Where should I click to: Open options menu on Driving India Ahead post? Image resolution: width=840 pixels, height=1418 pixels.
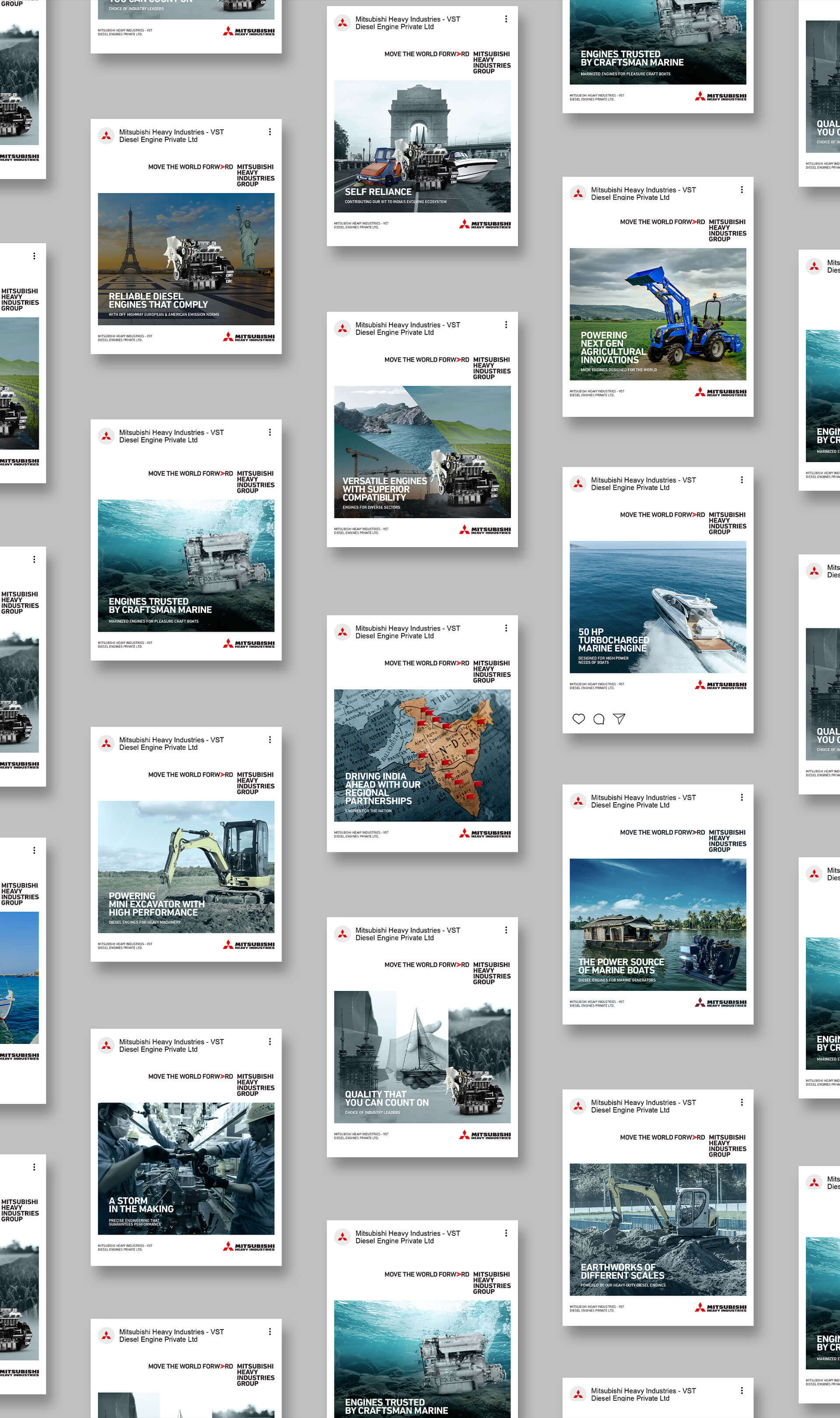point(505,628)
